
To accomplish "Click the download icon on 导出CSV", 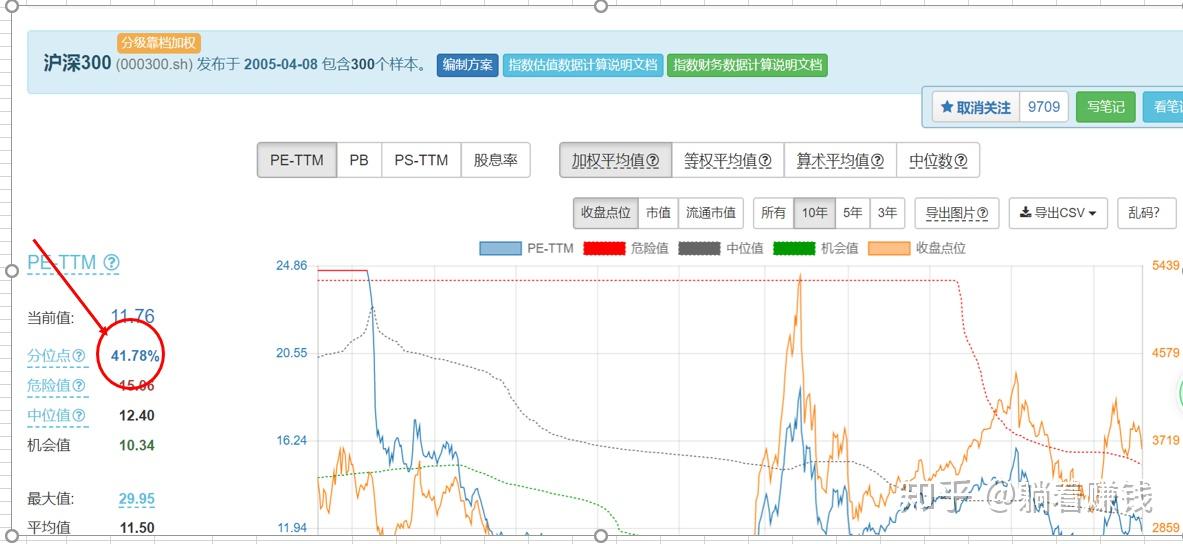I will 1025,213.
